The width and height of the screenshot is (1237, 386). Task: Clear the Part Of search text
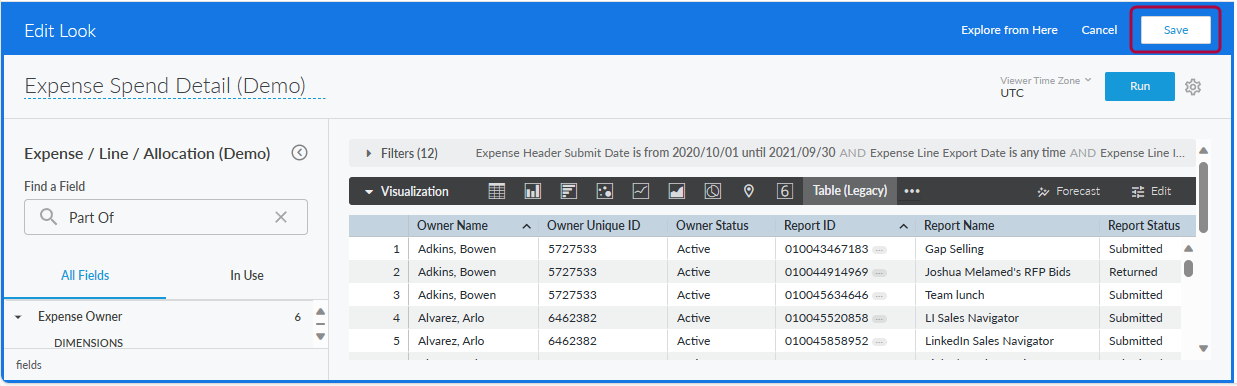click(281, 217)
